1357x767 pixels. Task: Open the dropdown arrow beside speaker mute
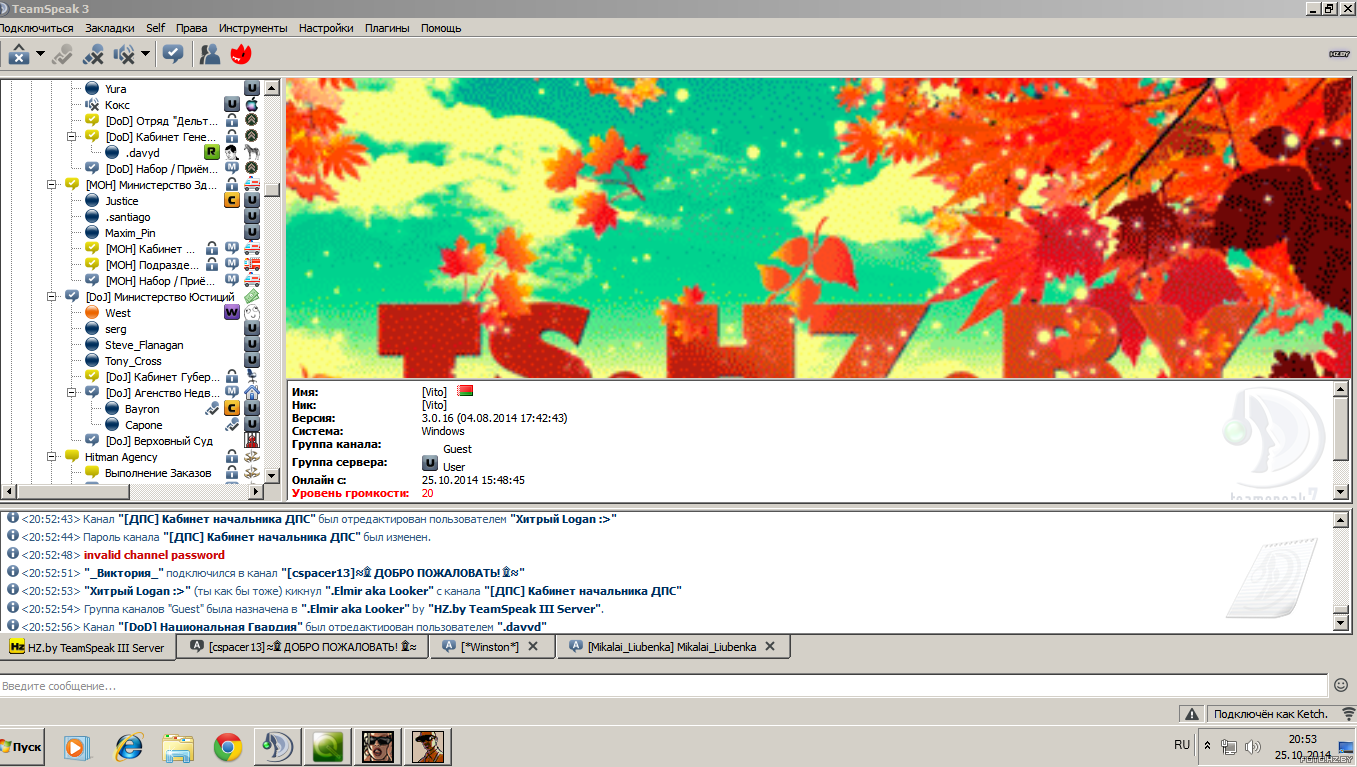146,54
